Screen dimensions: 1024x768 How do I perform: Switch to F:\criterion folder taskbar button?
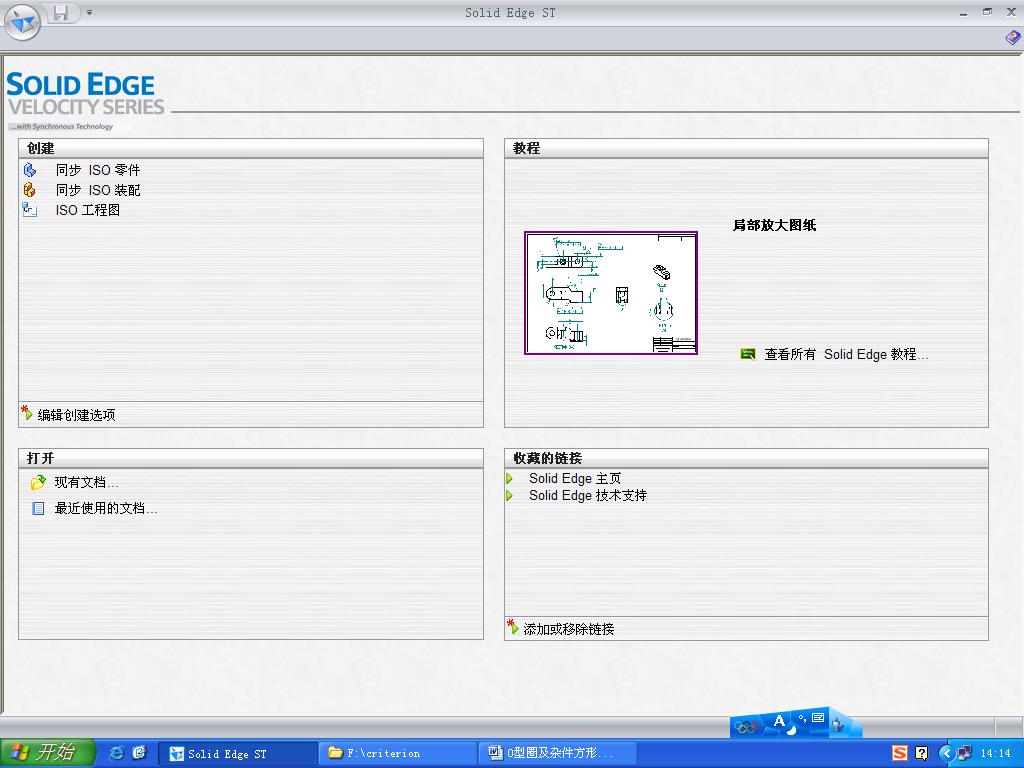397,754
